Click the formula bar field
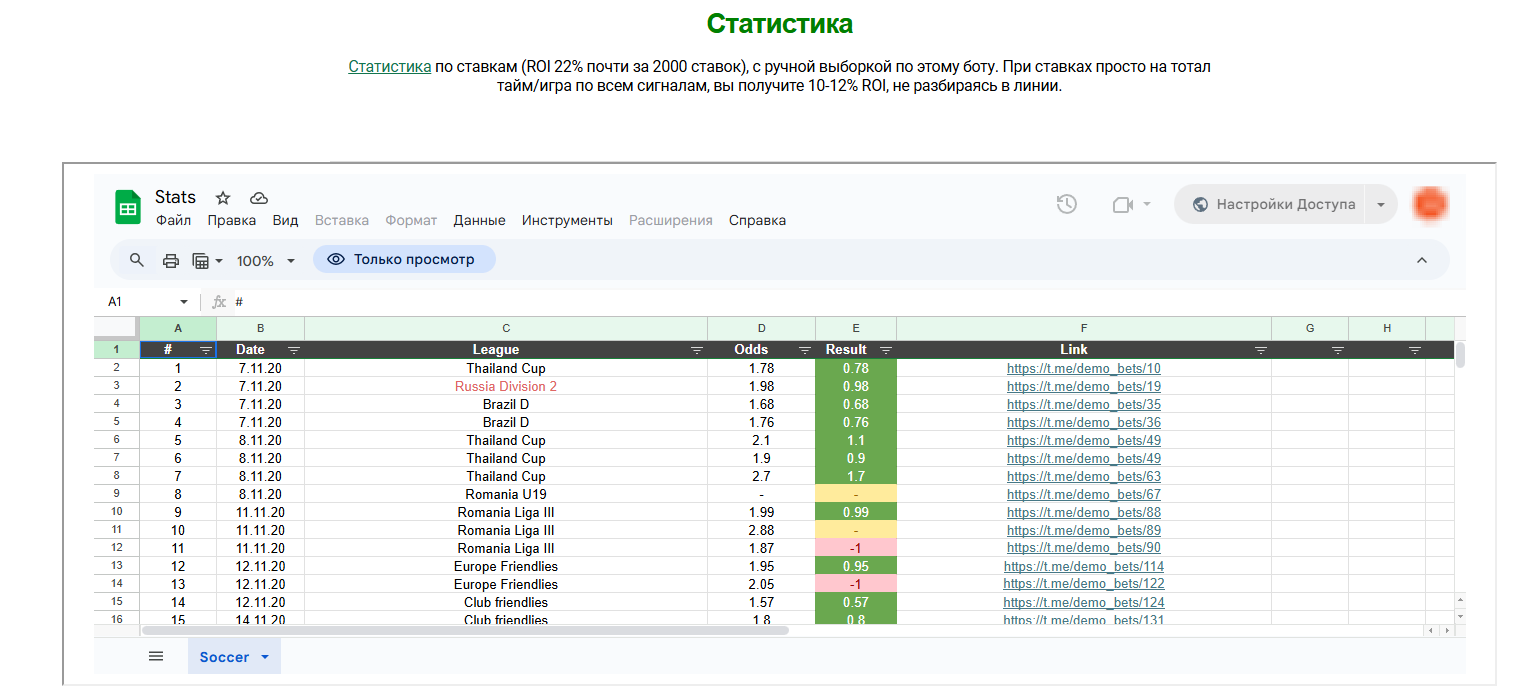Screen dimensions: 1522x699 pos(848,301)
